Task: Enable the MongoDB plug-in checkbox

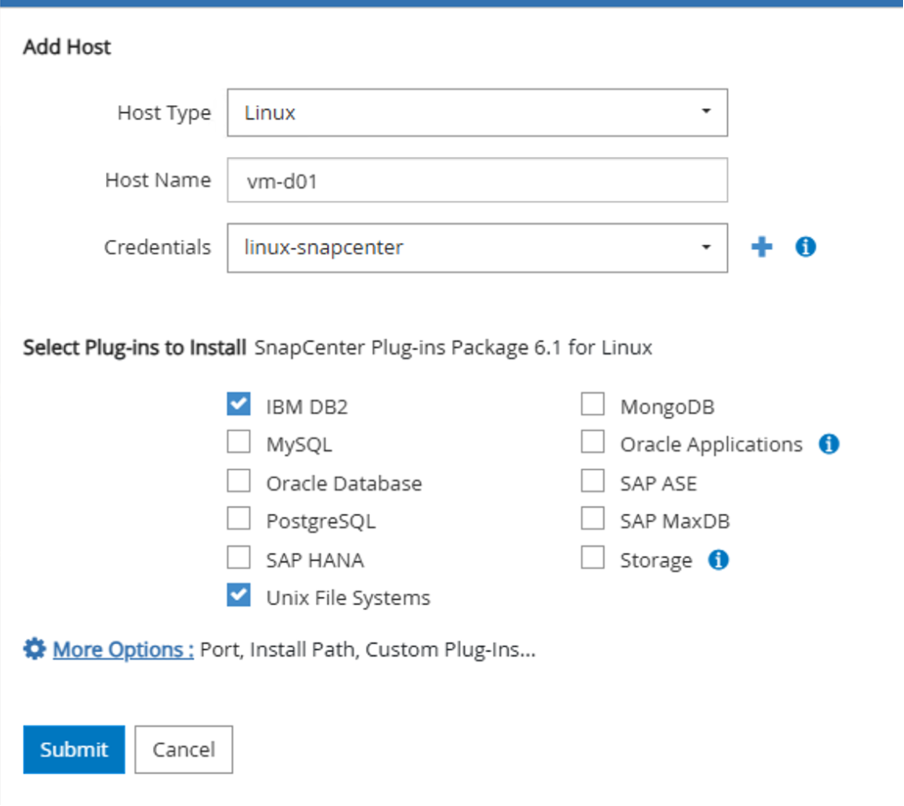Action: coord(593,405)
